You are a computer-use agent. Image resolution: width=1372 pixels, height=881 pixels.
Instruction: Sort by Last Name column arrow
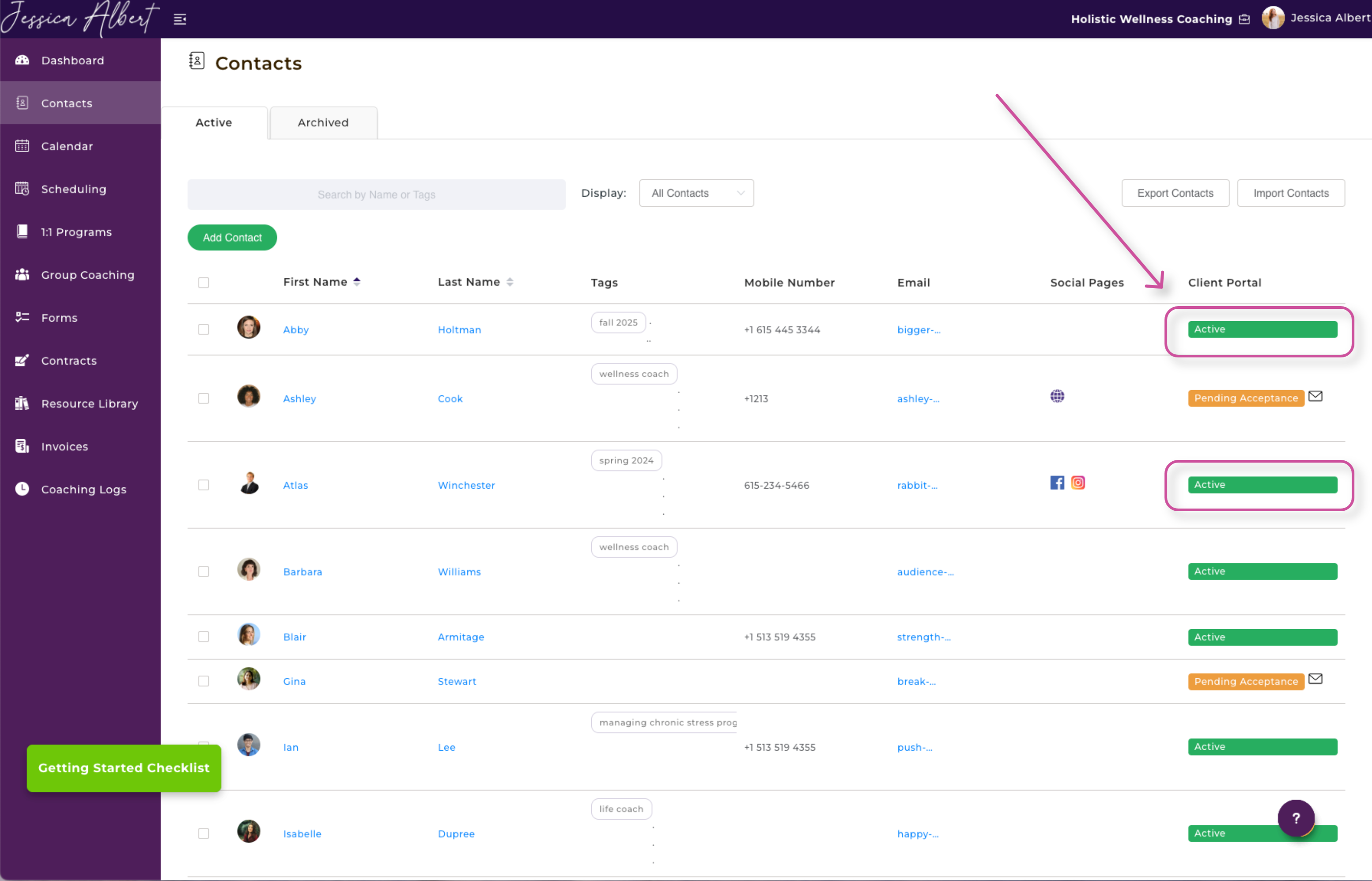(510, 282)
